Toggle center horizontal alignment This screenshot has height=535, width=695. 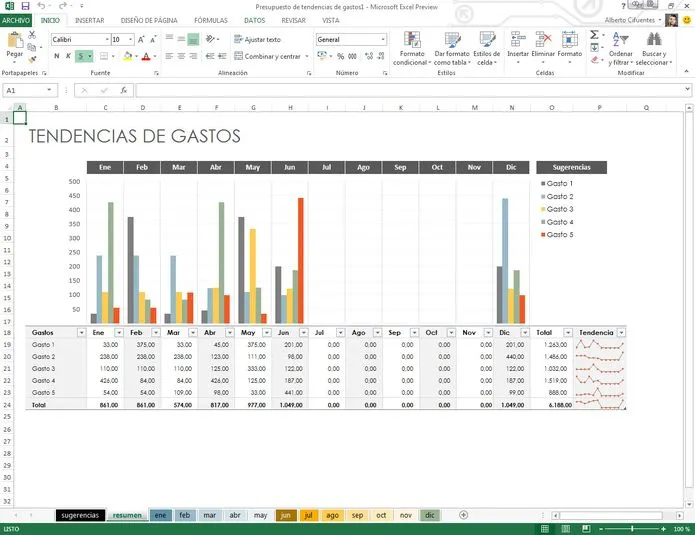[x=181, y=56]
